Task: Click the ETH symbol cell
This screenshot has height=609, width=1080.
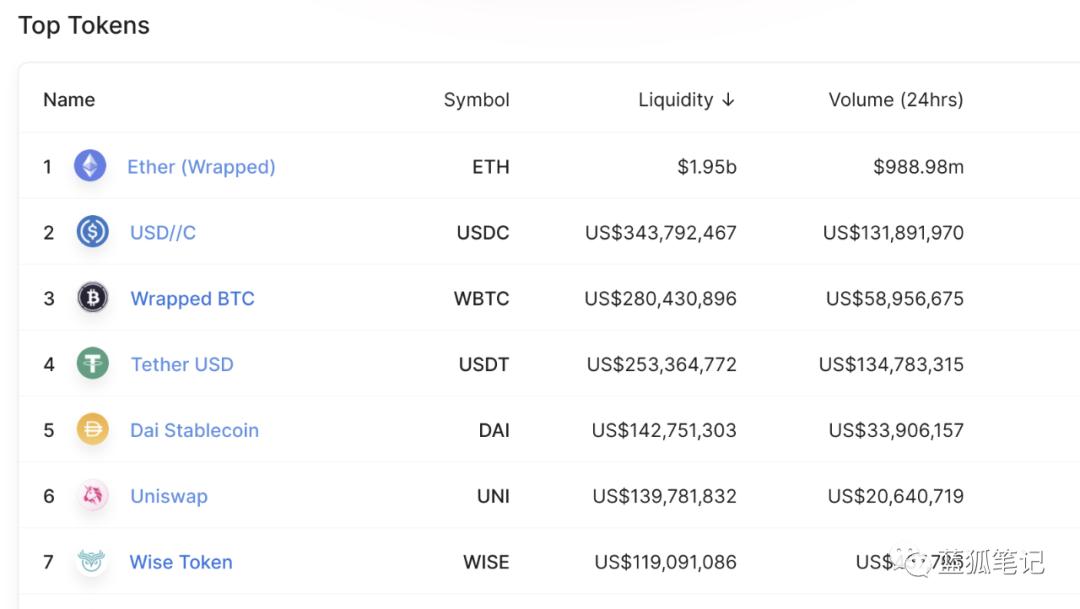Action: tap(491, 167)
